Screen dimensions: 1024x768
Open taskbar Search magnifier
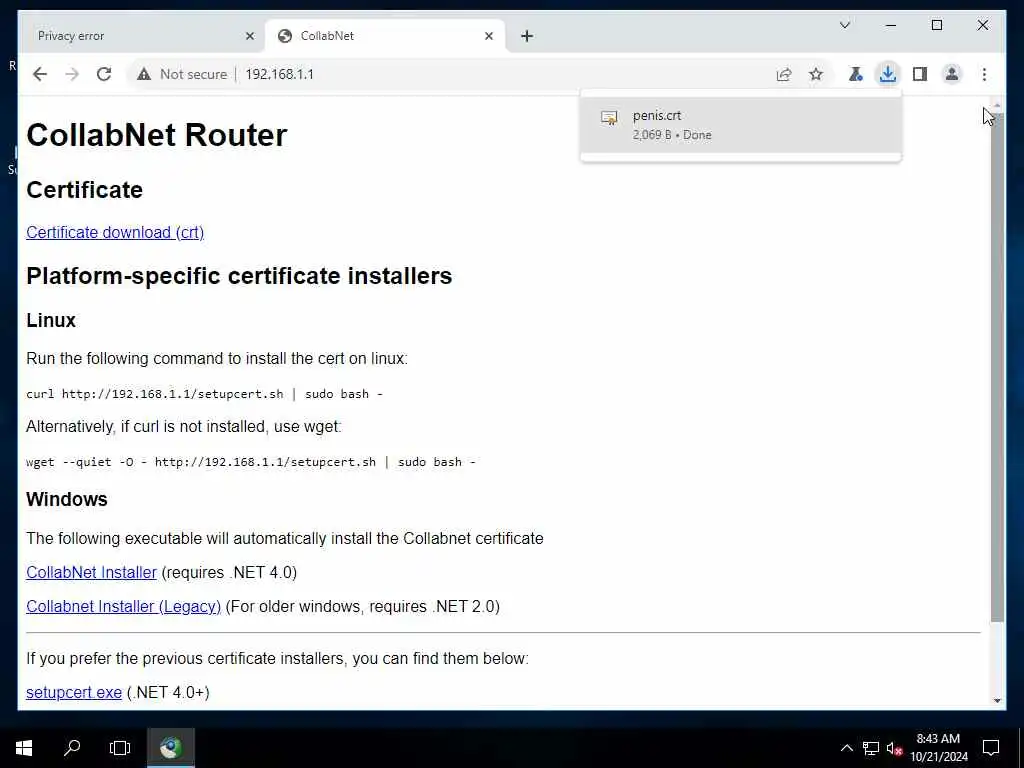(72, 748)
